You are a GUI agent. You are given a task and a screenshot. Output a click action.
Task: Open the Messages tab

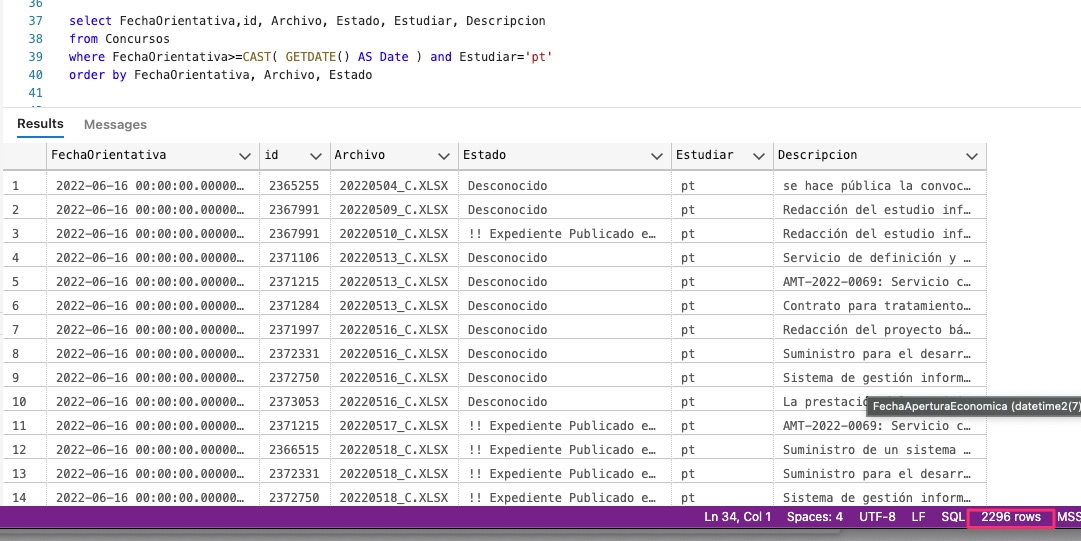click(115, 125)
